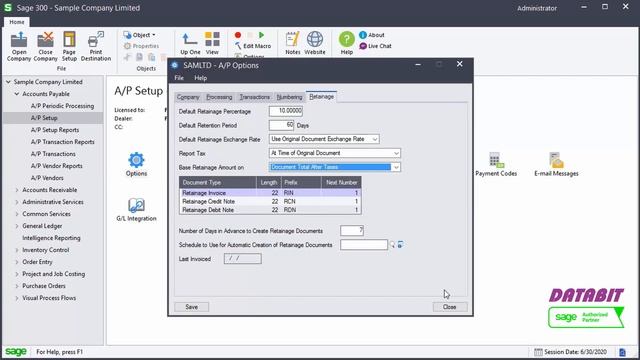Image resolution: width=640 pixels, height=360 pixels.
Task: Open A/P Vendors in the tree
Action: point(47,178)
